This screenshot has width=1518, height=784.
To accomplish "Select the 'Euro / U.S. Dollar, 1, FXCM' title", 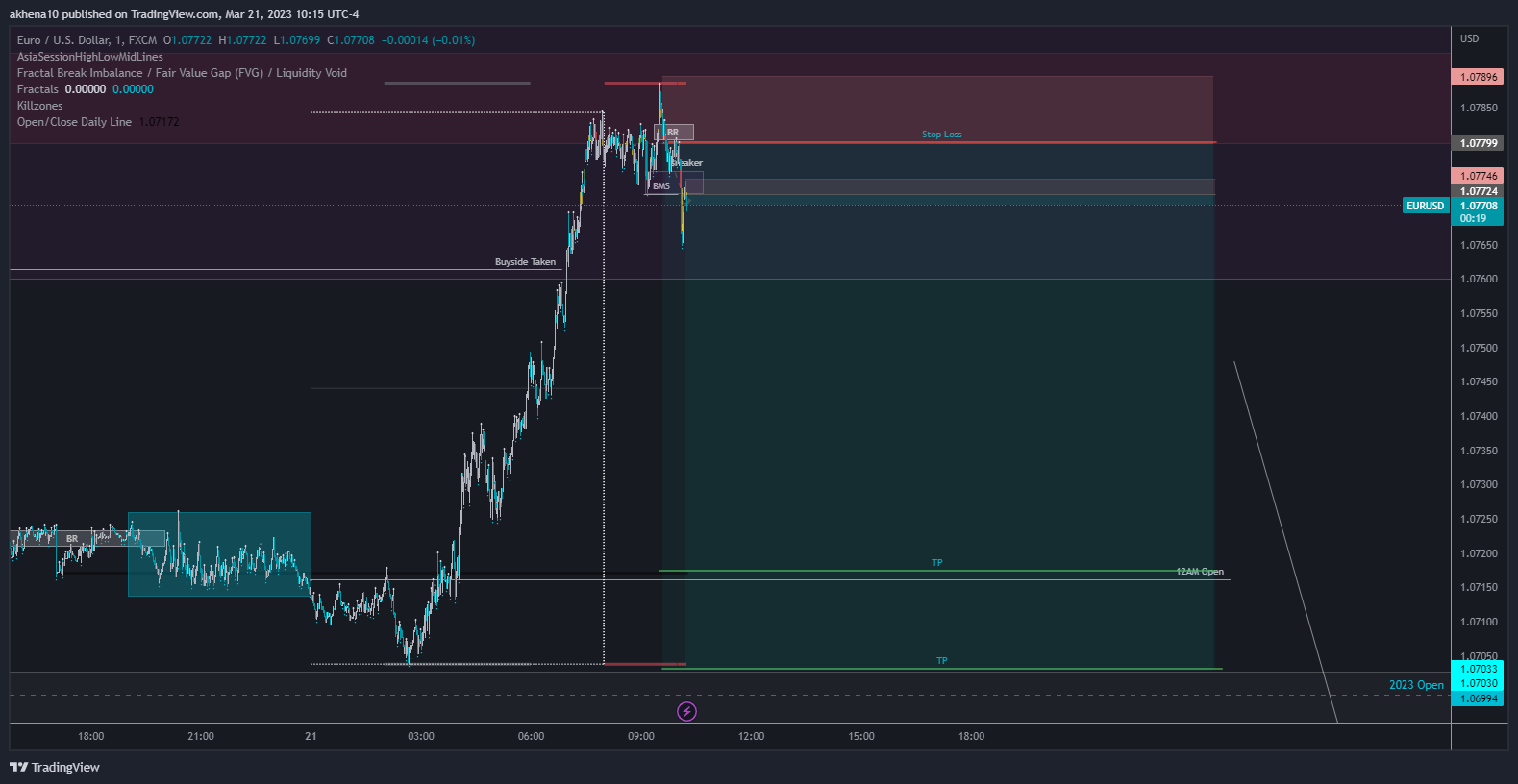I will (x=87, y=40).
